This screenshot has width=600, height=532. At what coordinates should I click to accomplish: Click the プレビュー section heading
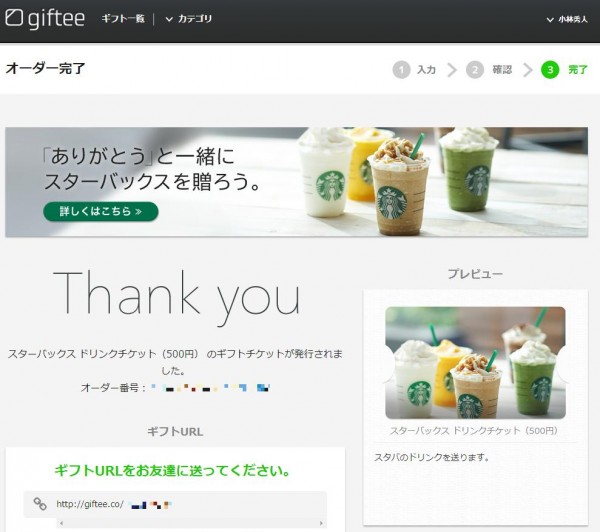click(475, 274)
